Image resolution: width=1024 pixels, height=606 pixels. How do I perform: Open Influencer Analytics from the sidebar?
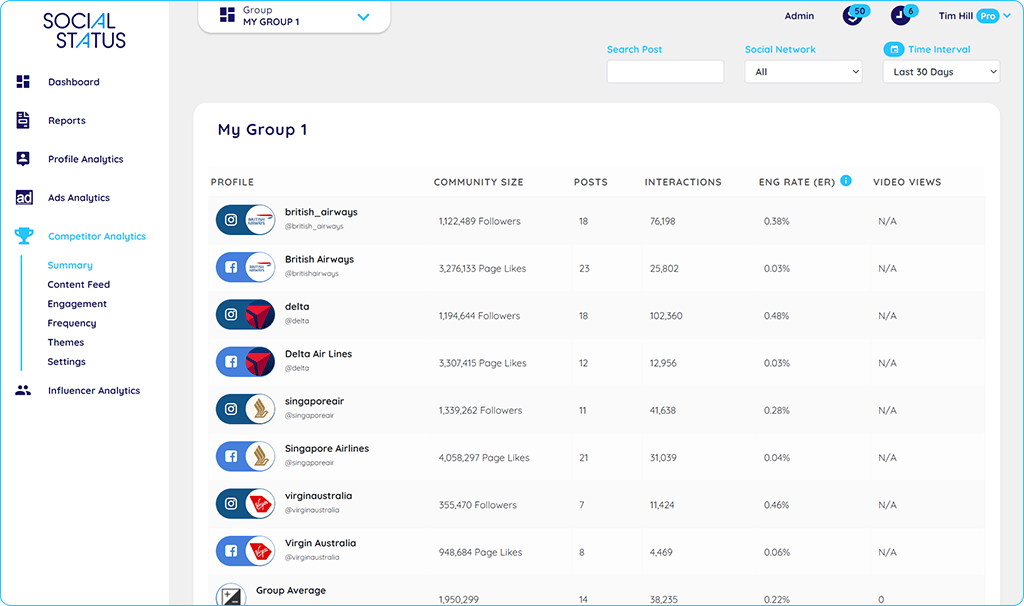(x=21, y=390)
